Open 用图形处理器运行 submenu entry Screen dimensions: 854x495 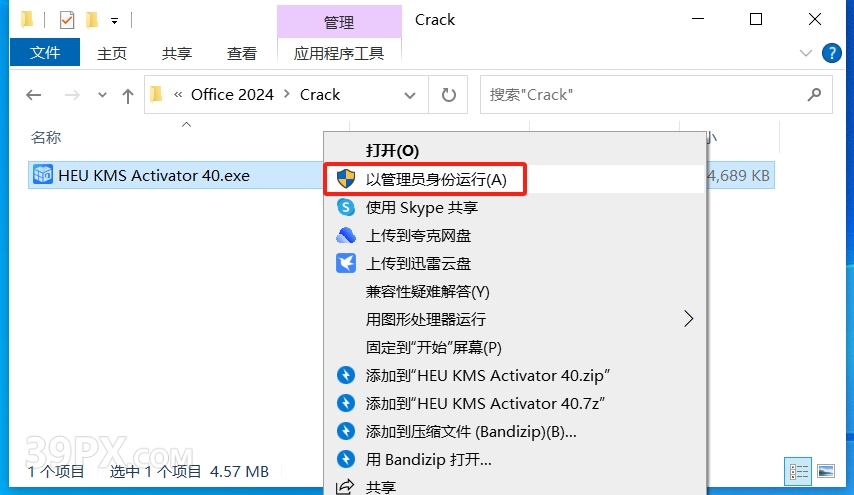coord(515,319)
